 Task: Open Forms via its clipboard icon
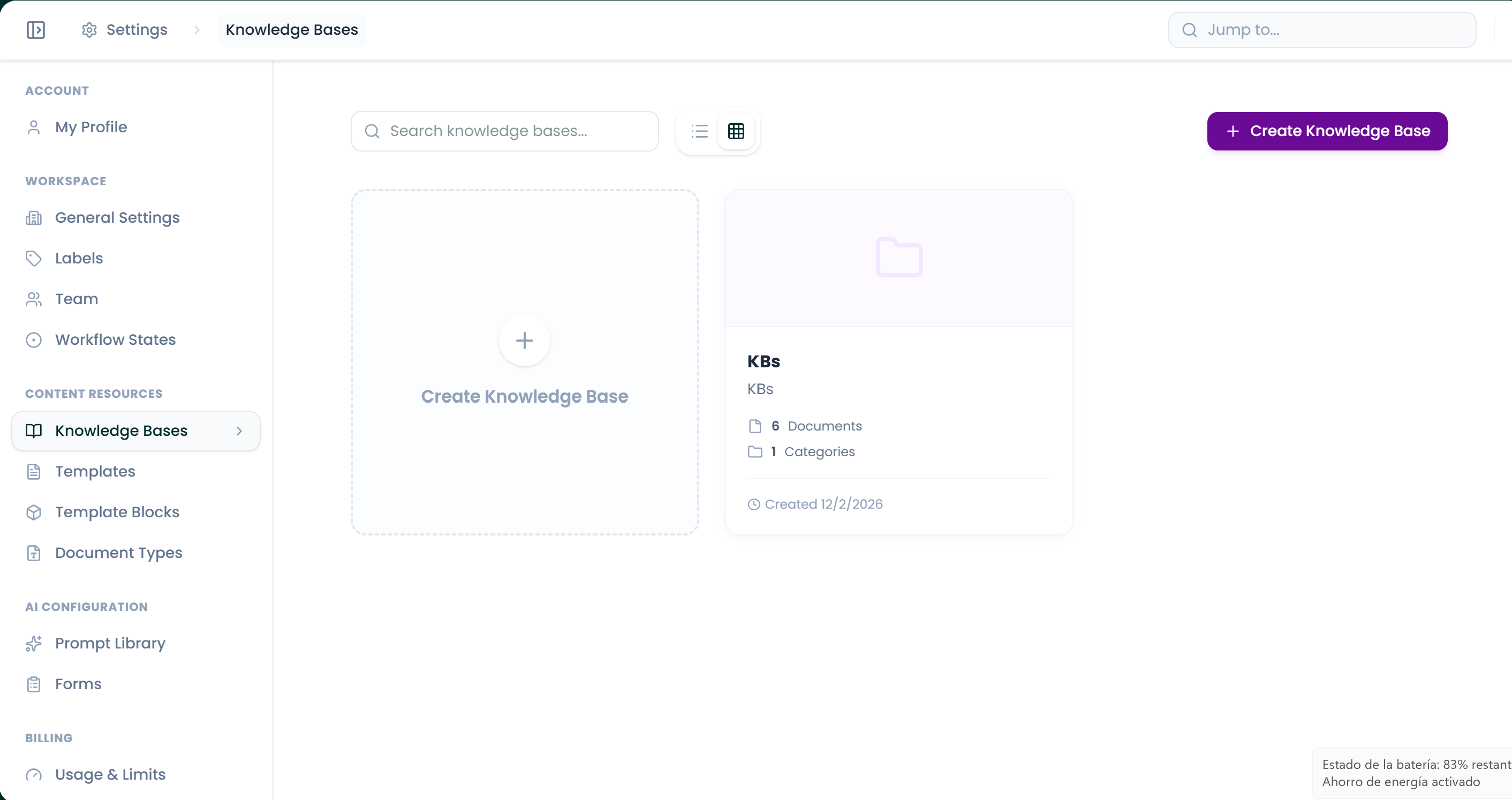[34, 684]
